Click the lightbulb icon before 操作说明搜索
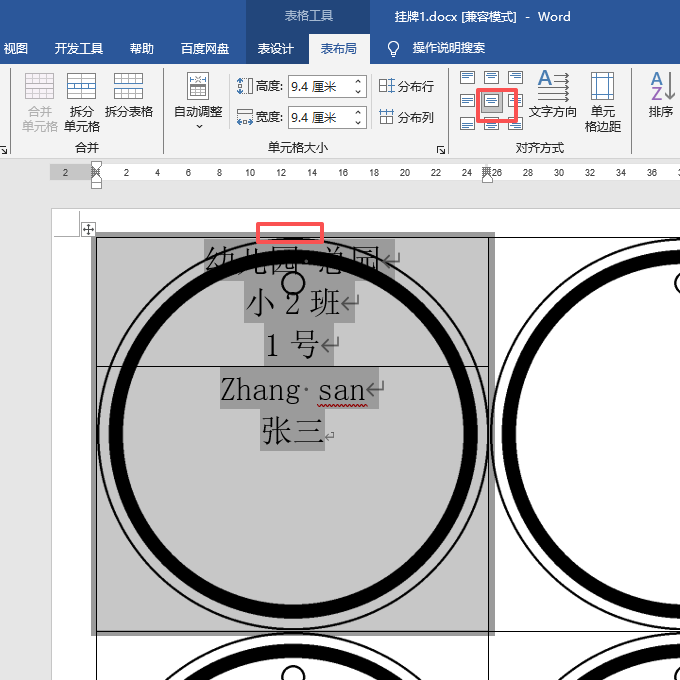Viewport: 680px width, 680px height. click(393, 49)
